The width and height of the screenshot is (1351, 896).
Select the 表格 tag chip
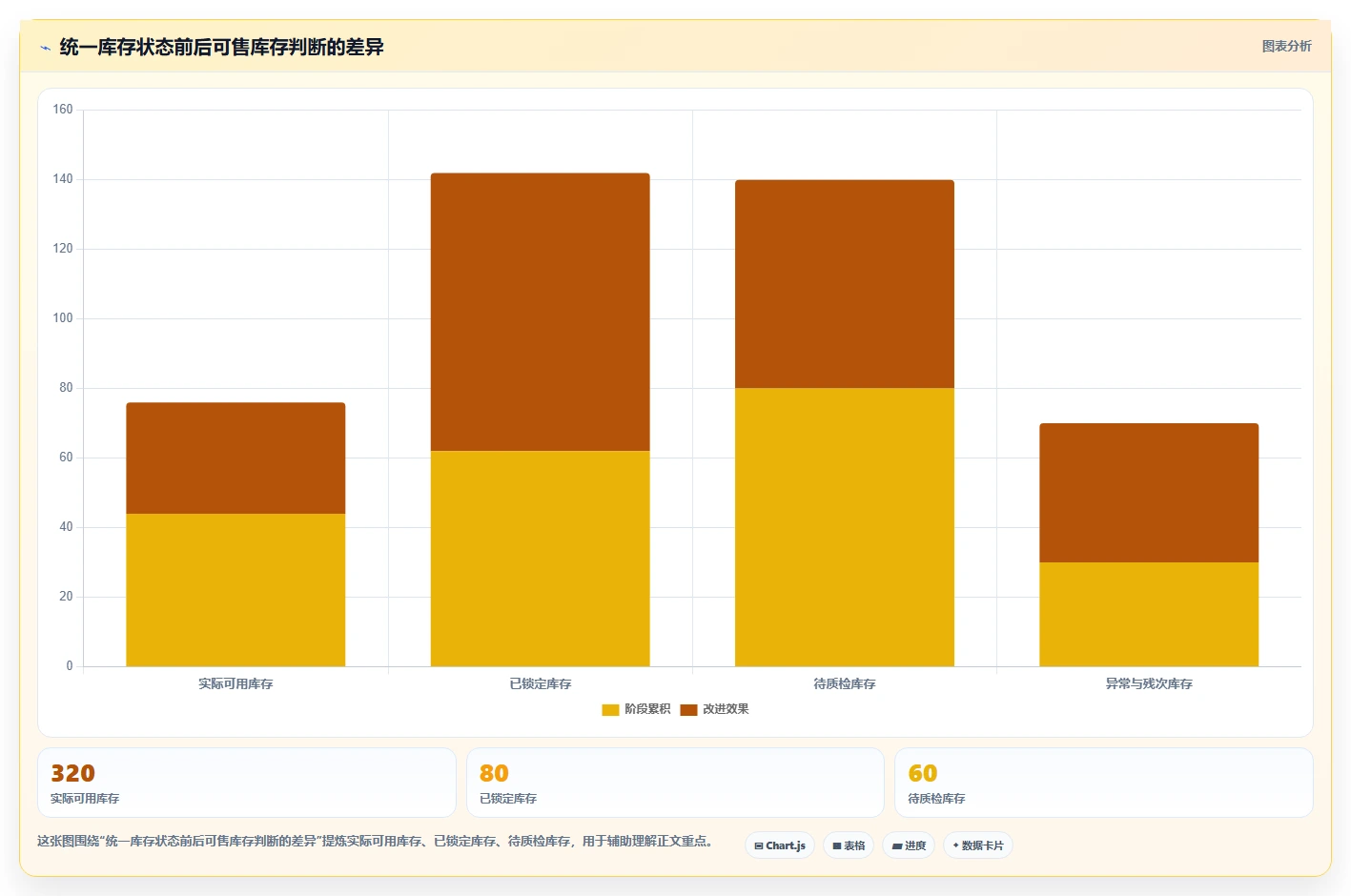[849, 845]
